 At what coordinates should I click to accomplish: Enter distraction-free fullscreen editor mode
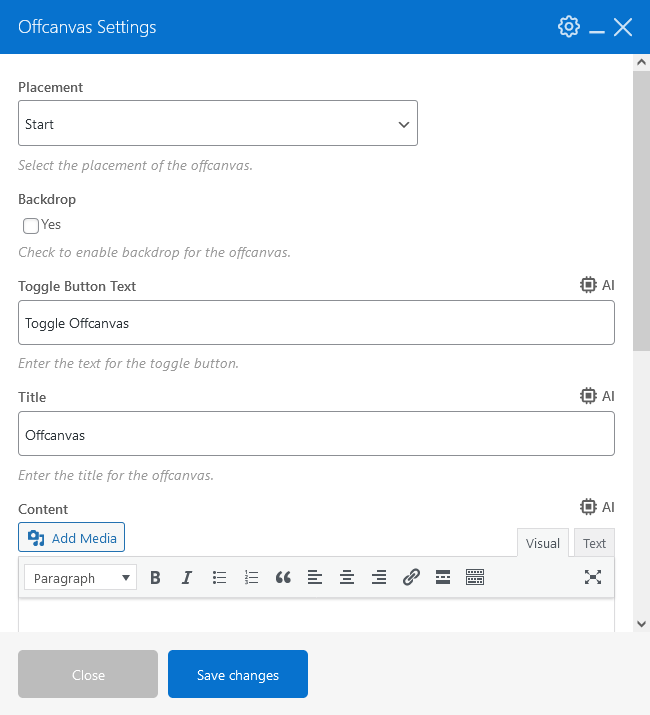click(593, 577)
